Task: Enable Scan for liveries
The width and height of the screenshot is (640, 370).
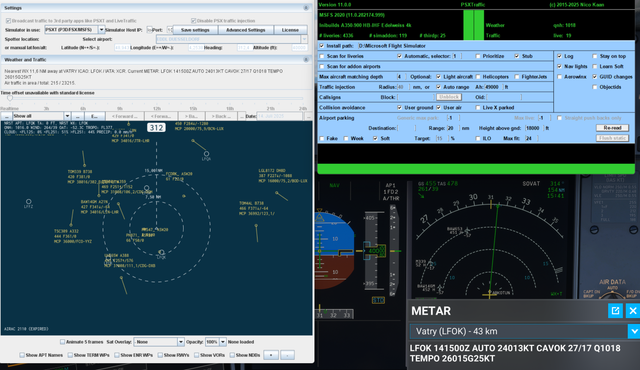Action: pos(322,56)
